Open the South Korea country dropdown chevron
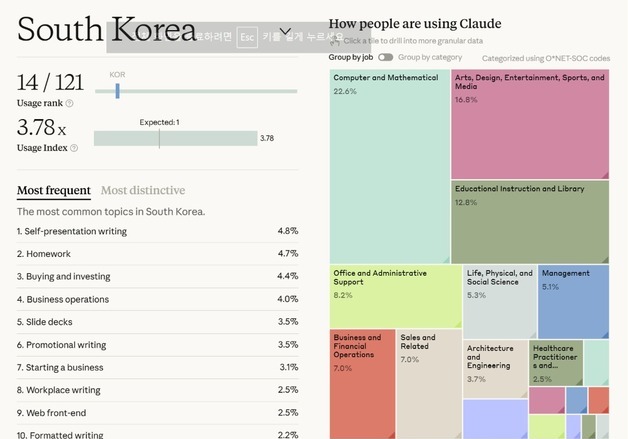 pos(285,31)
